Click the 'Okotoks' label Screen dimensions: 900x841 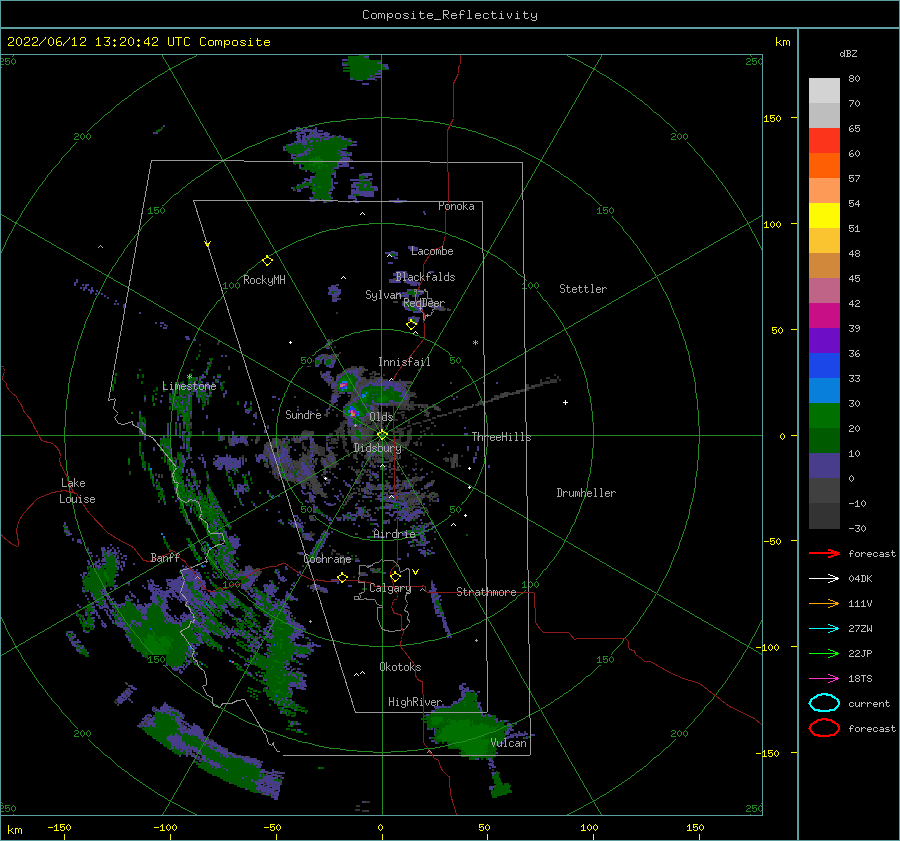click(x=400, y=667)
